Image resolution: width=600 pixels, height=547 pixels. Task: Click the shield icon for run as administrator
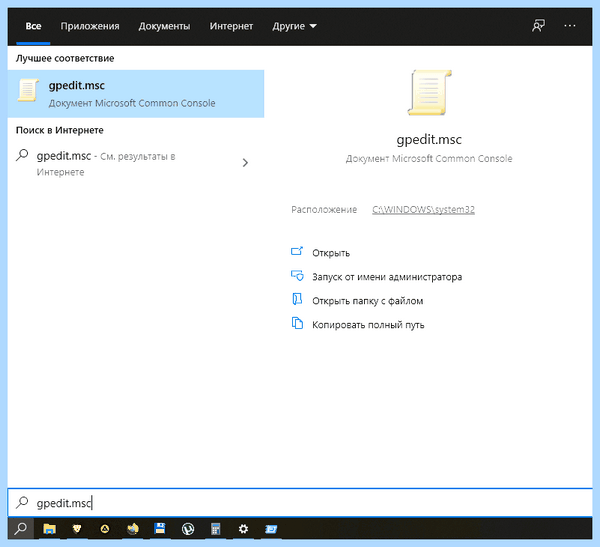coord(297,276)
